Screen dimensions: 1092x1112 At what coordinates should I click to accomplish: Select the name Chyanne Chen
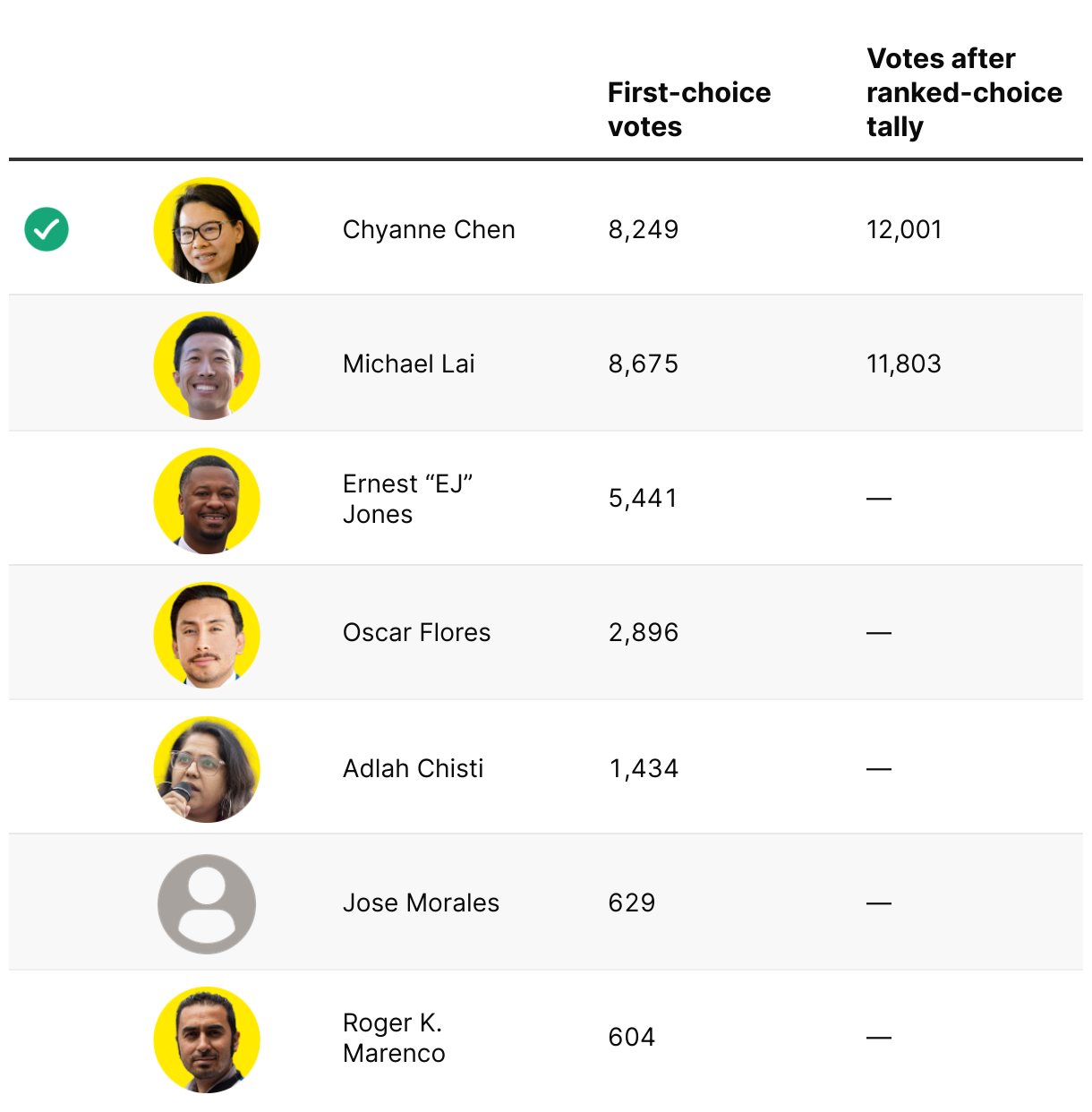(429, 230)
